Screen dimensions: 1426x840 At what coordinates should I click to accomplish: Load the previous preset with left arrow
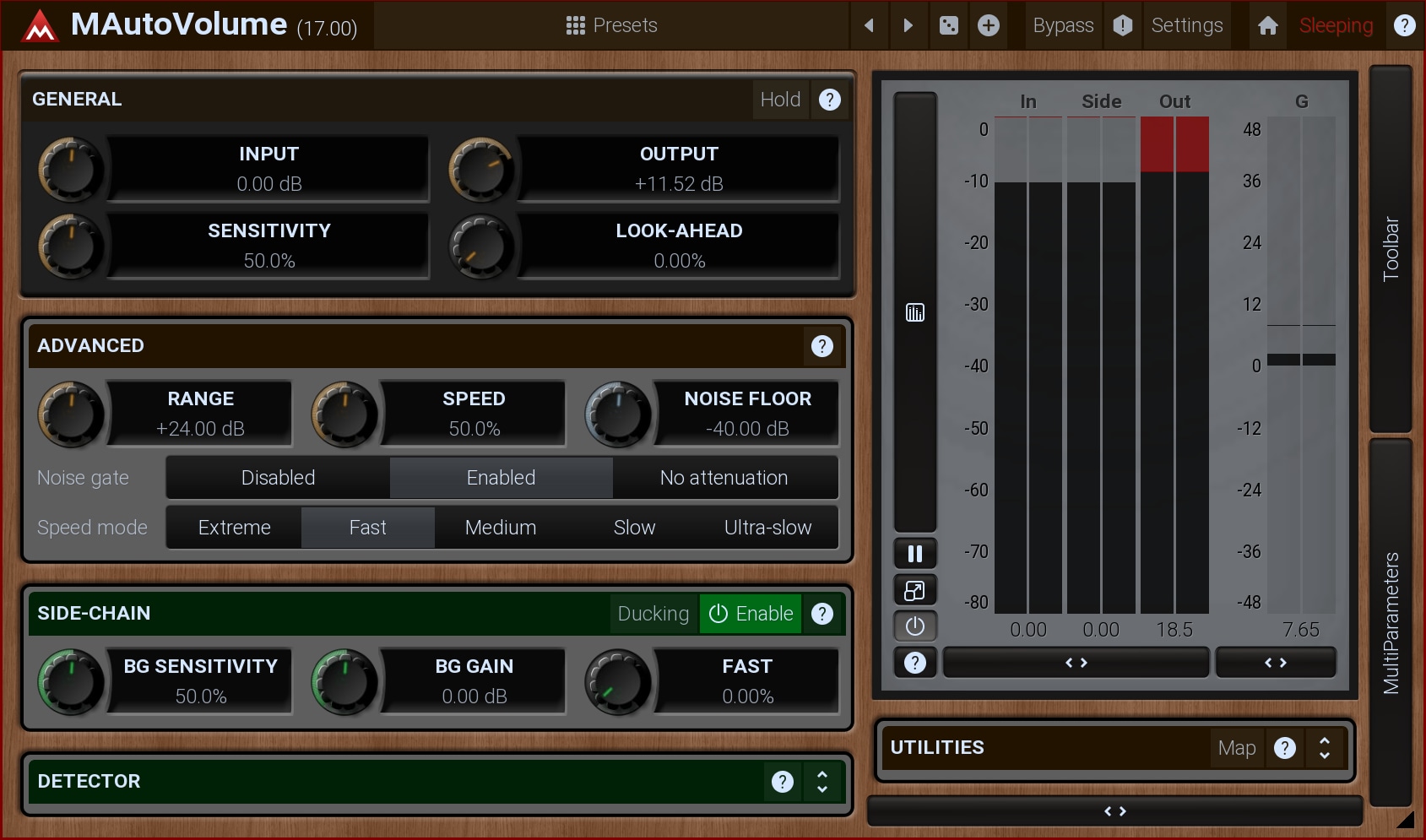869,25
